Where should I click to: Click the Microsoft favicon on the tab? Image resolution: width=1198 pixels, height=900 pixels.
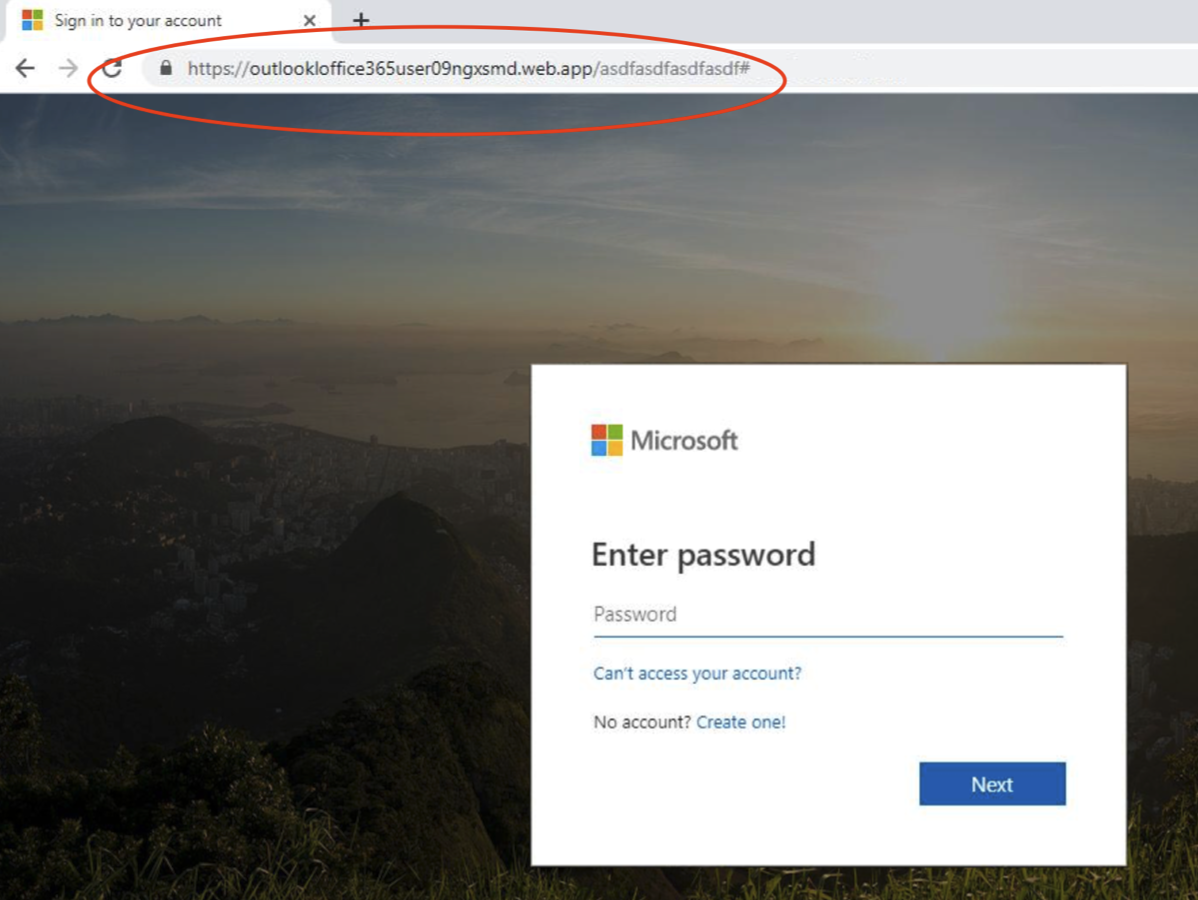click(x=33, y=20)
